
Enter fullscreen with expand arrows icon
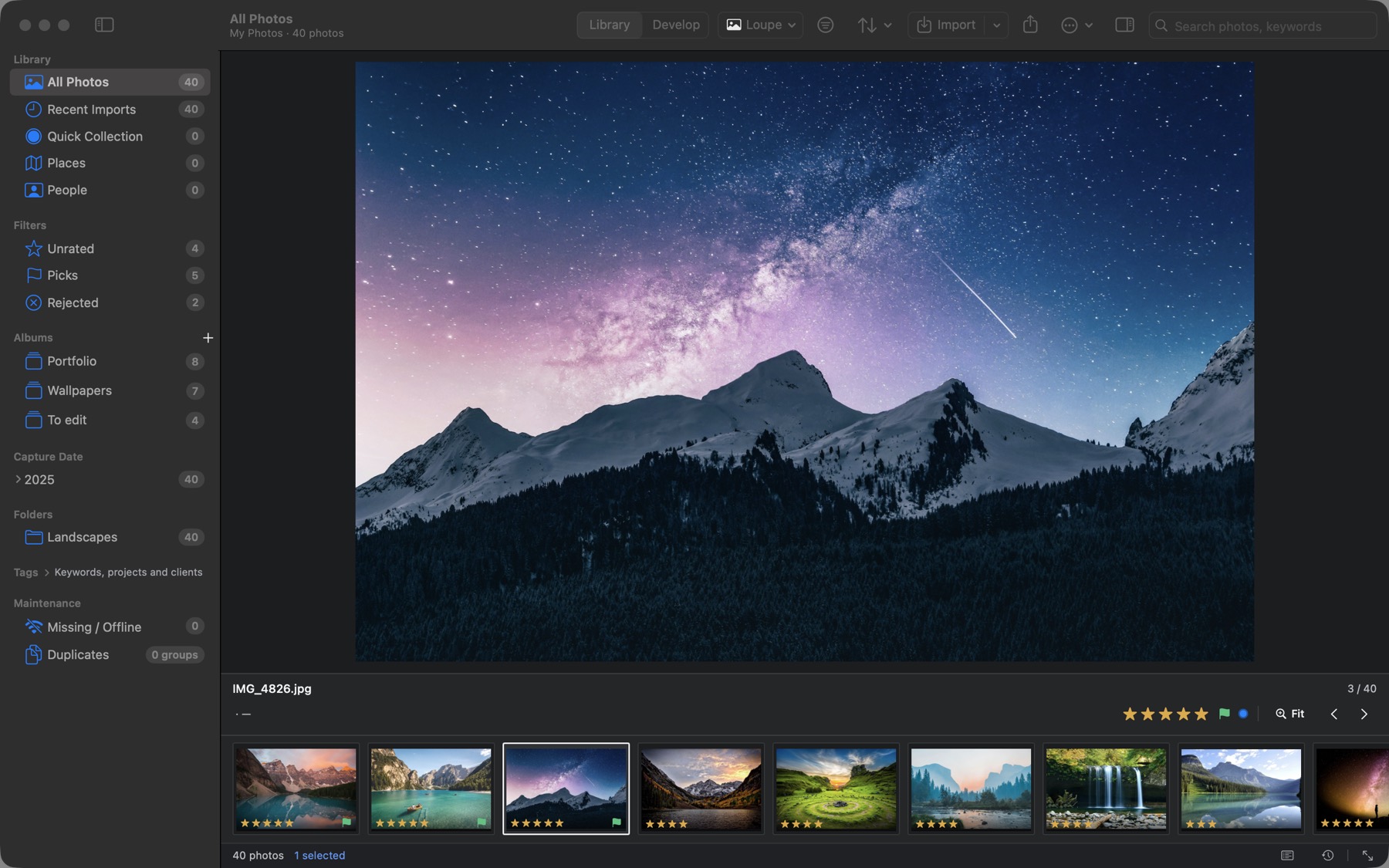[x=1367, y=855]
